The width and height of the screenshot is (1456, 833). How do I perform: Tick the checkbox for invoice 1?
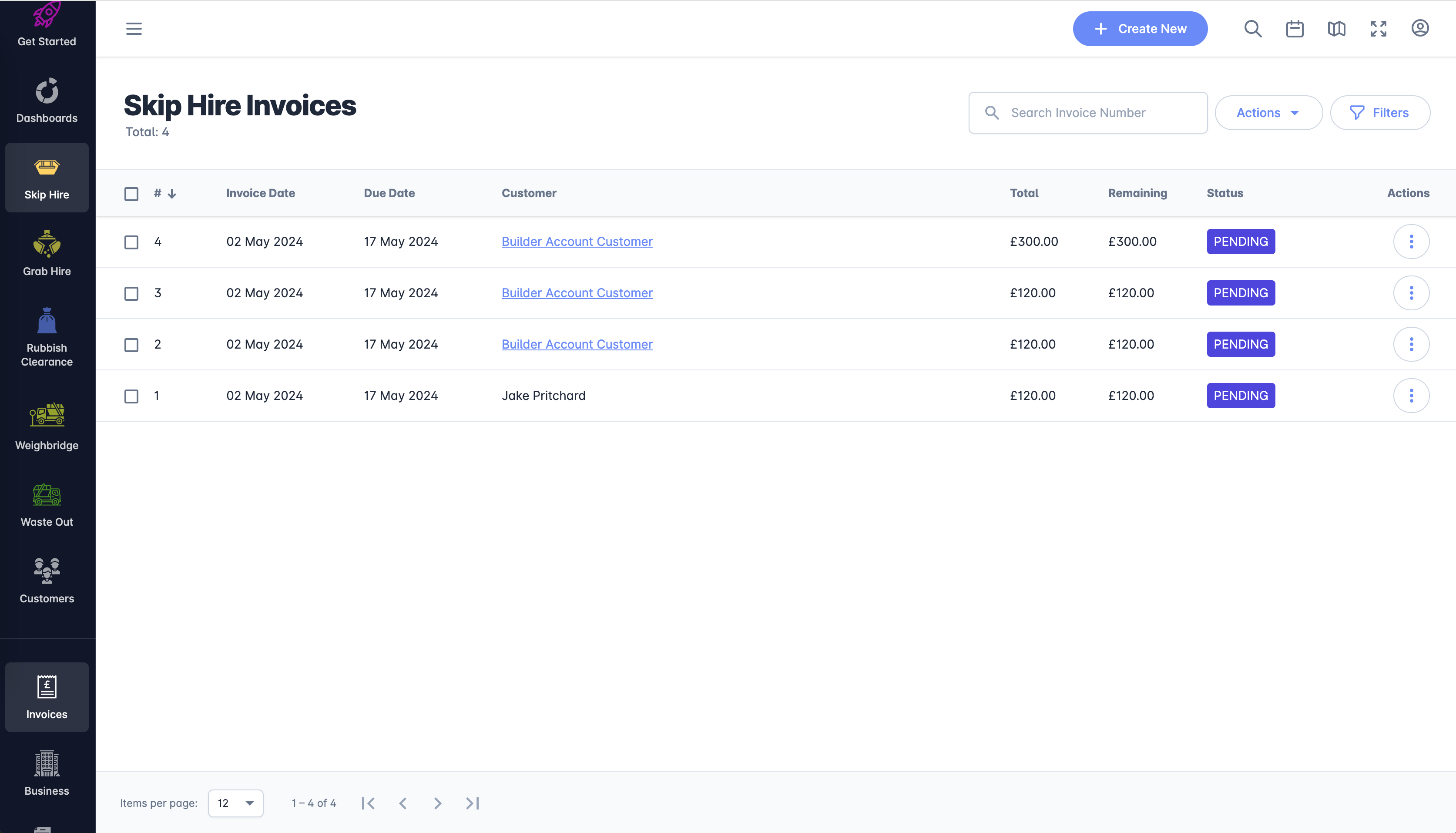coord(131,396)
